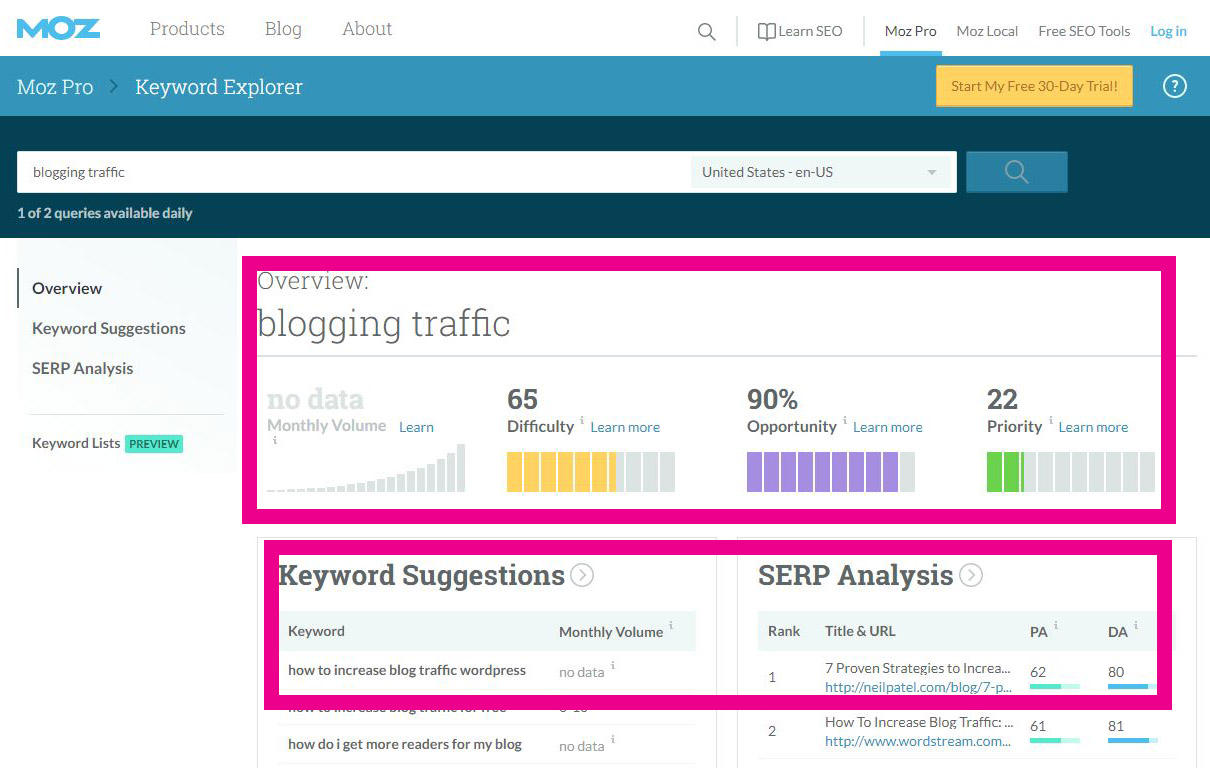Image resolution: width=1210 pixels, height=768 pixels.
Task: Switch to Moz Local tab
Action: click(987, 31)
